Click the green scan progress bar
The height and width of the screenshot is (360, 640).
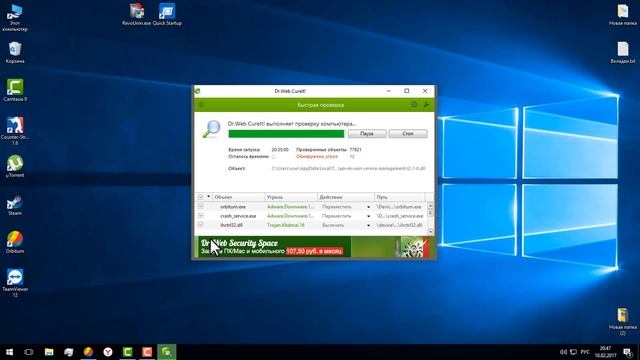(286, 133)
